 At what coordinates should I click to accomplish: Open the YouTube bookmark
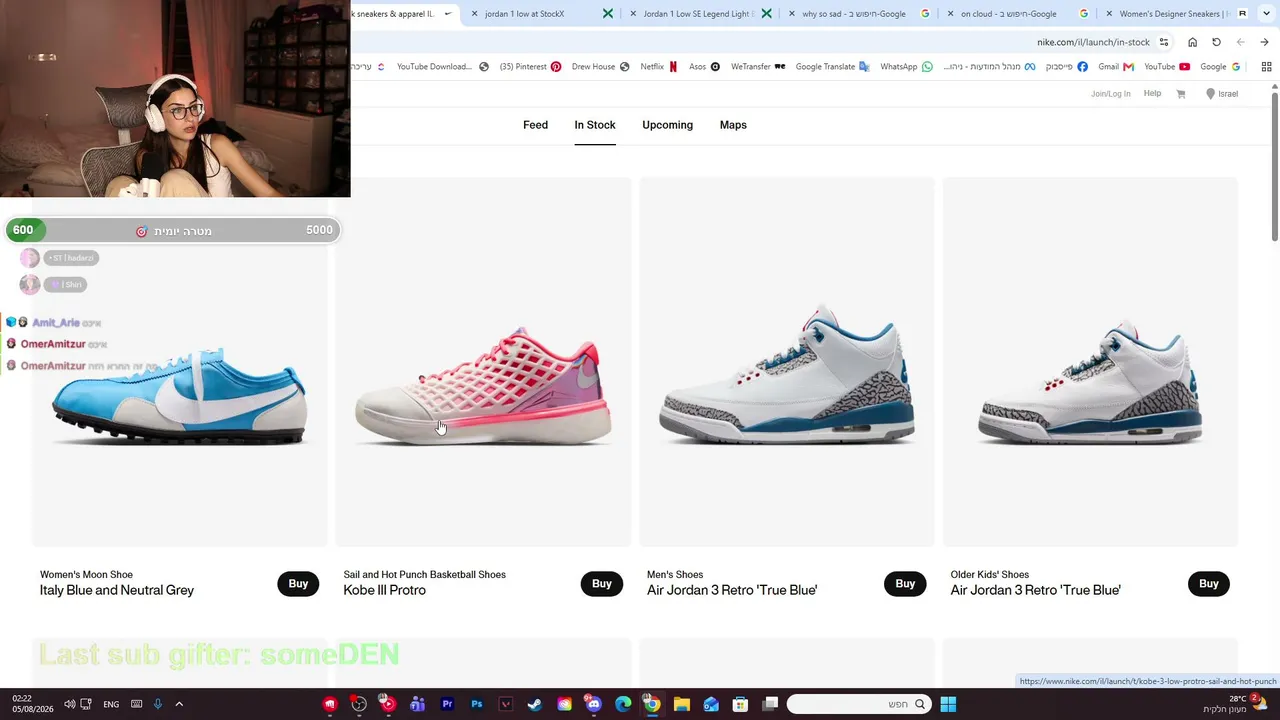[1167, 67]
